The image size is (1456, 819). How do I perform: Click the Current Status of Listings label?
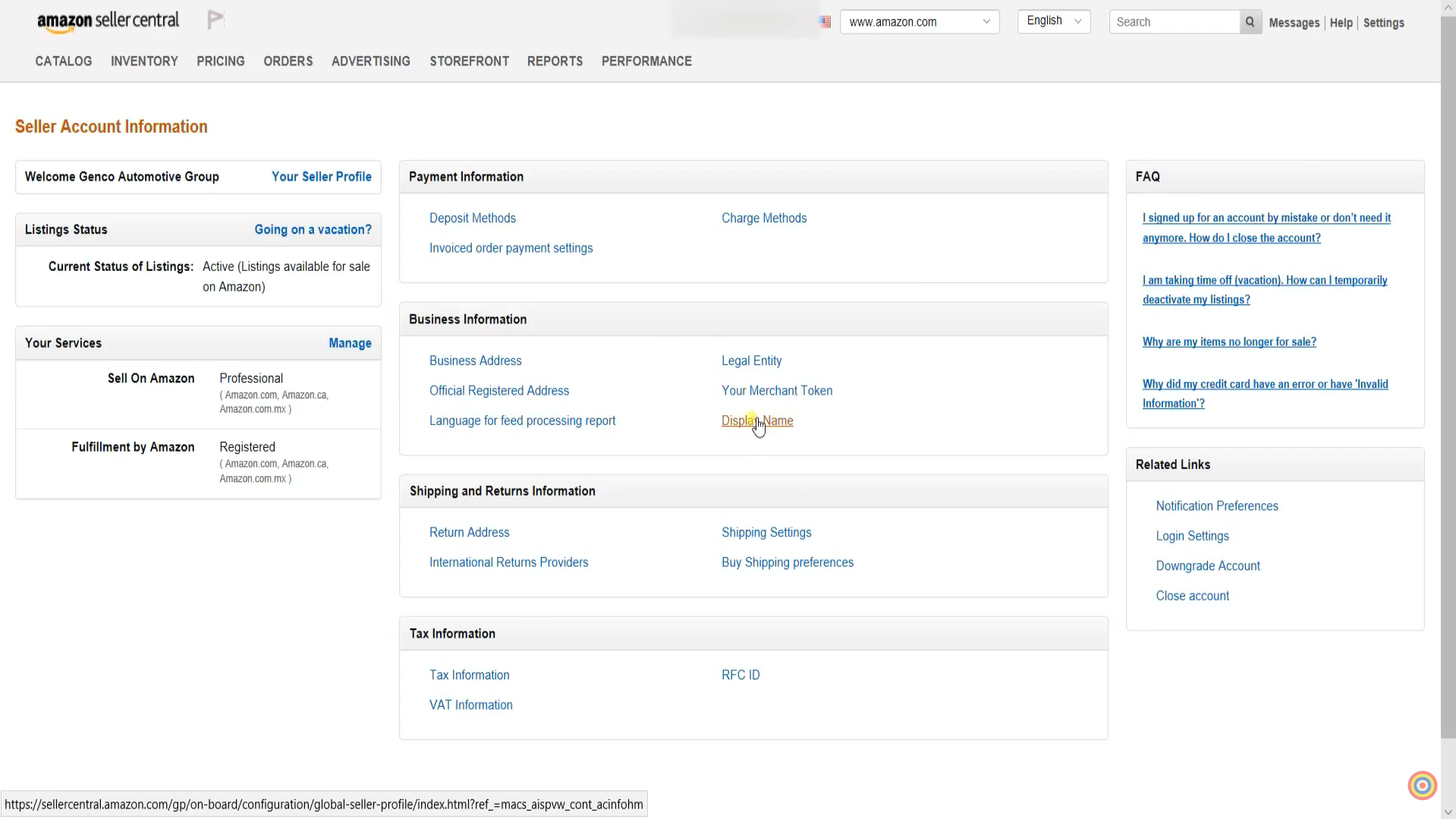(121, 267)
